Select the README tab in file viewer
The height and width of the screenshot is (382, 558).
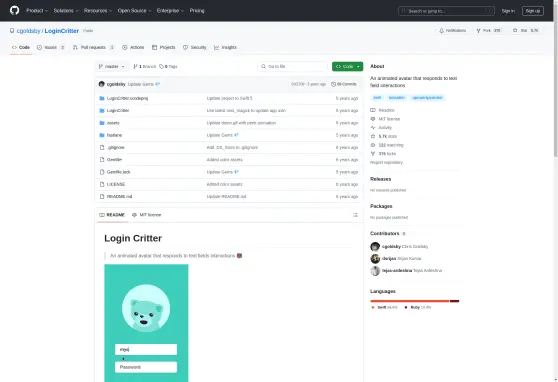pyautogui.click(x=112, y=215)
